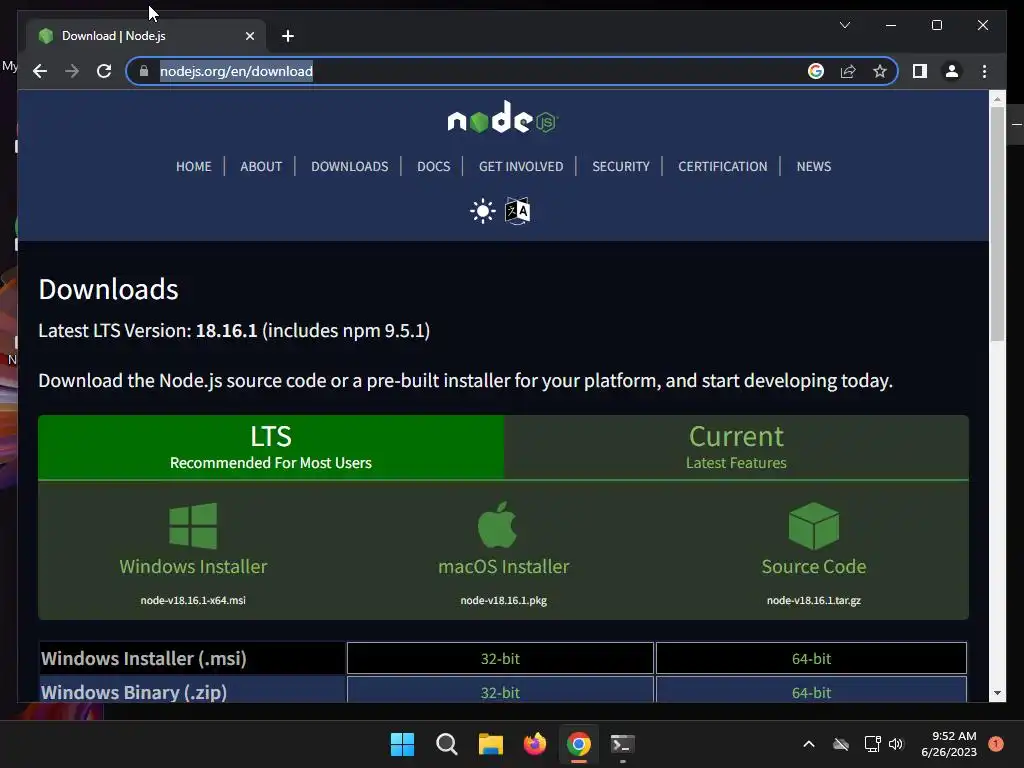Go back with browser back arrow
This screenshot has height=768, width=1024.
click(x=40, y=71)
